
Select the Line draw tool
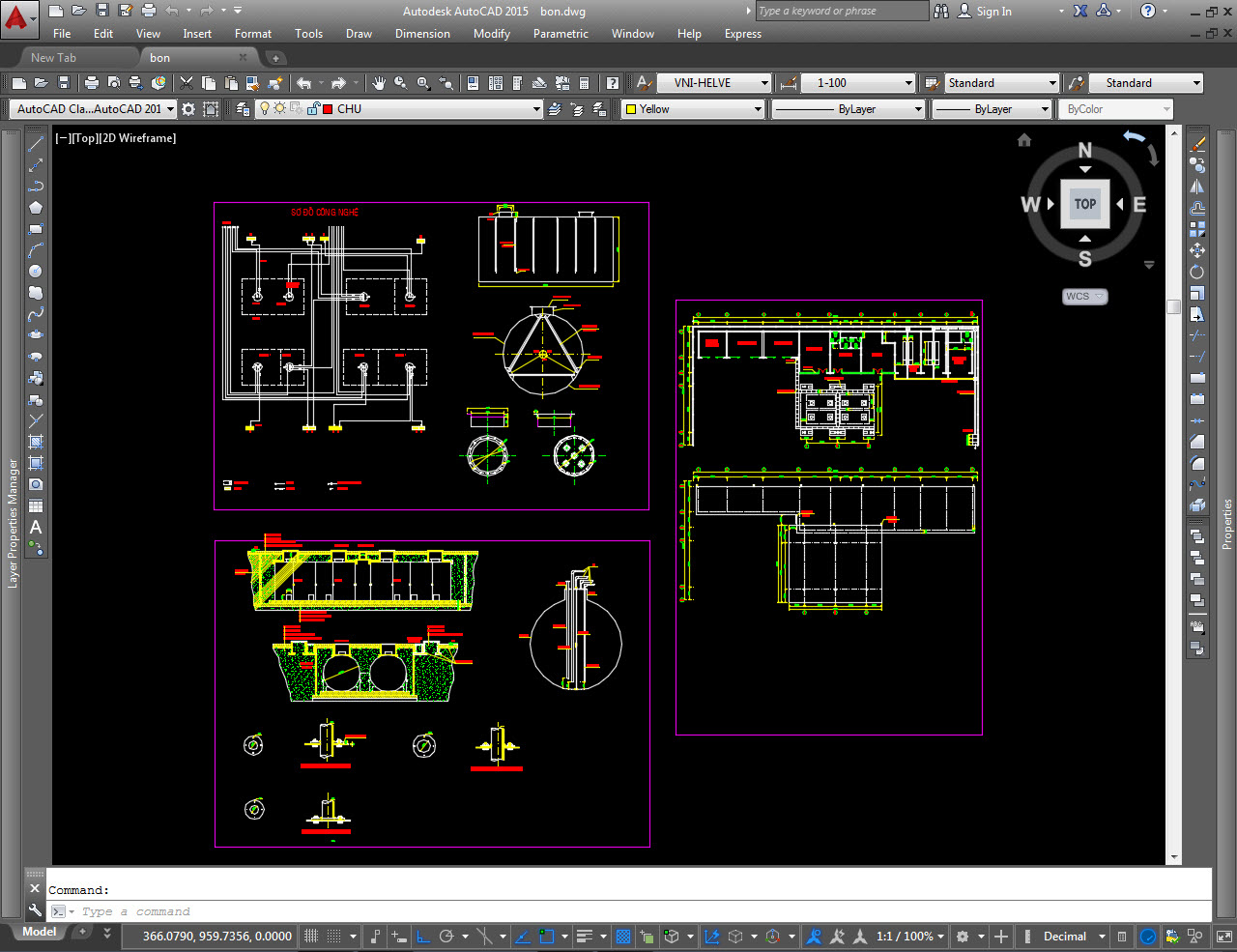point(36,143)
